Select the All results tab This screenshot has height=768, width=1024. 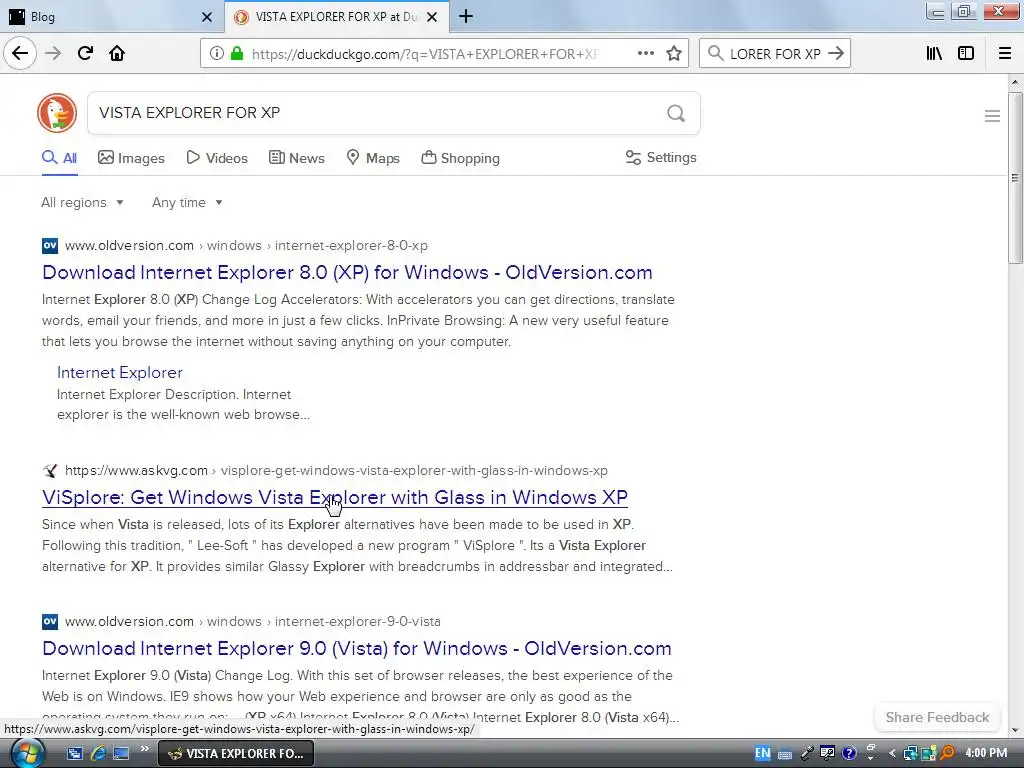point(59,158)
